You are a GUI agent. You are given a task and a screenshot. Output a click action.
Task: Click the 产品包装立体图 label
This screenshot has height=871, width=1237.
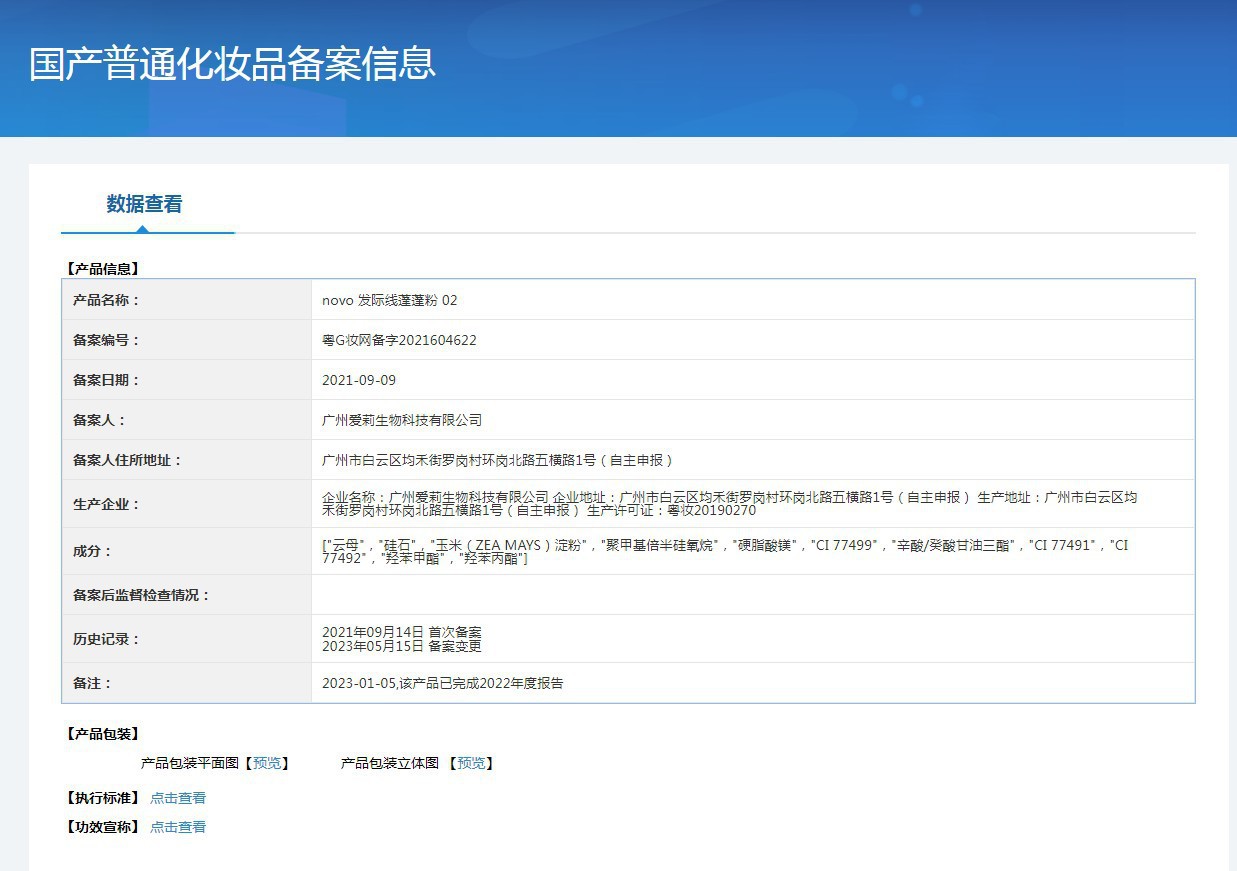(x=390, y=763)
